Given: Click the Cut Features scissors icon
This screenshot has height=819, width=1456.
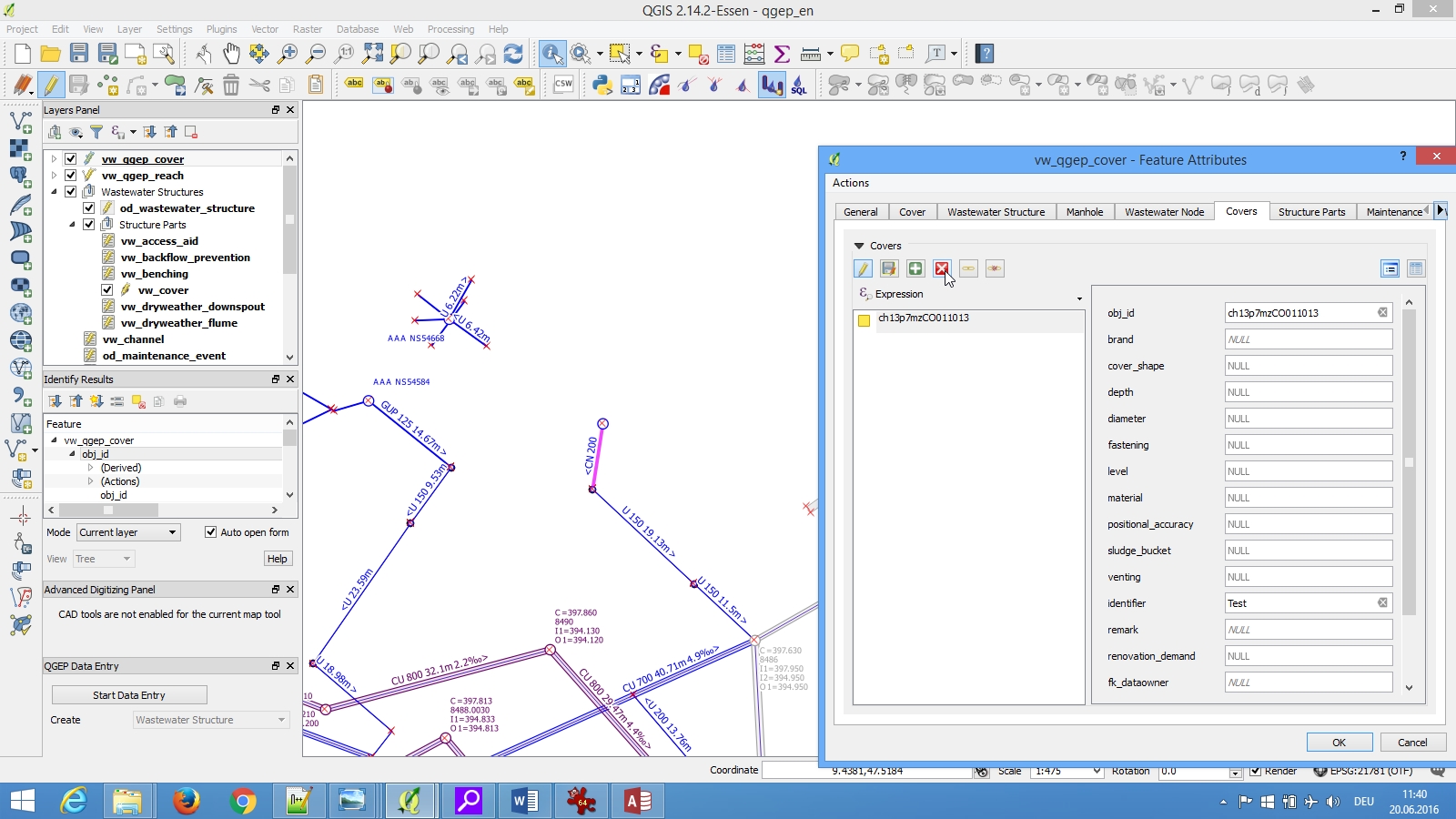Looking at the screenshot, I should [x=259, y=86].
